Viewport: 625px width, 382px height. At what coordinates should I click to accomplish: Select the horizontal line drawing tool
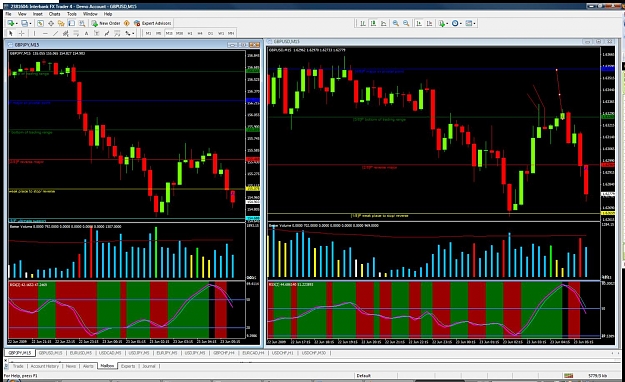point(45,33)
